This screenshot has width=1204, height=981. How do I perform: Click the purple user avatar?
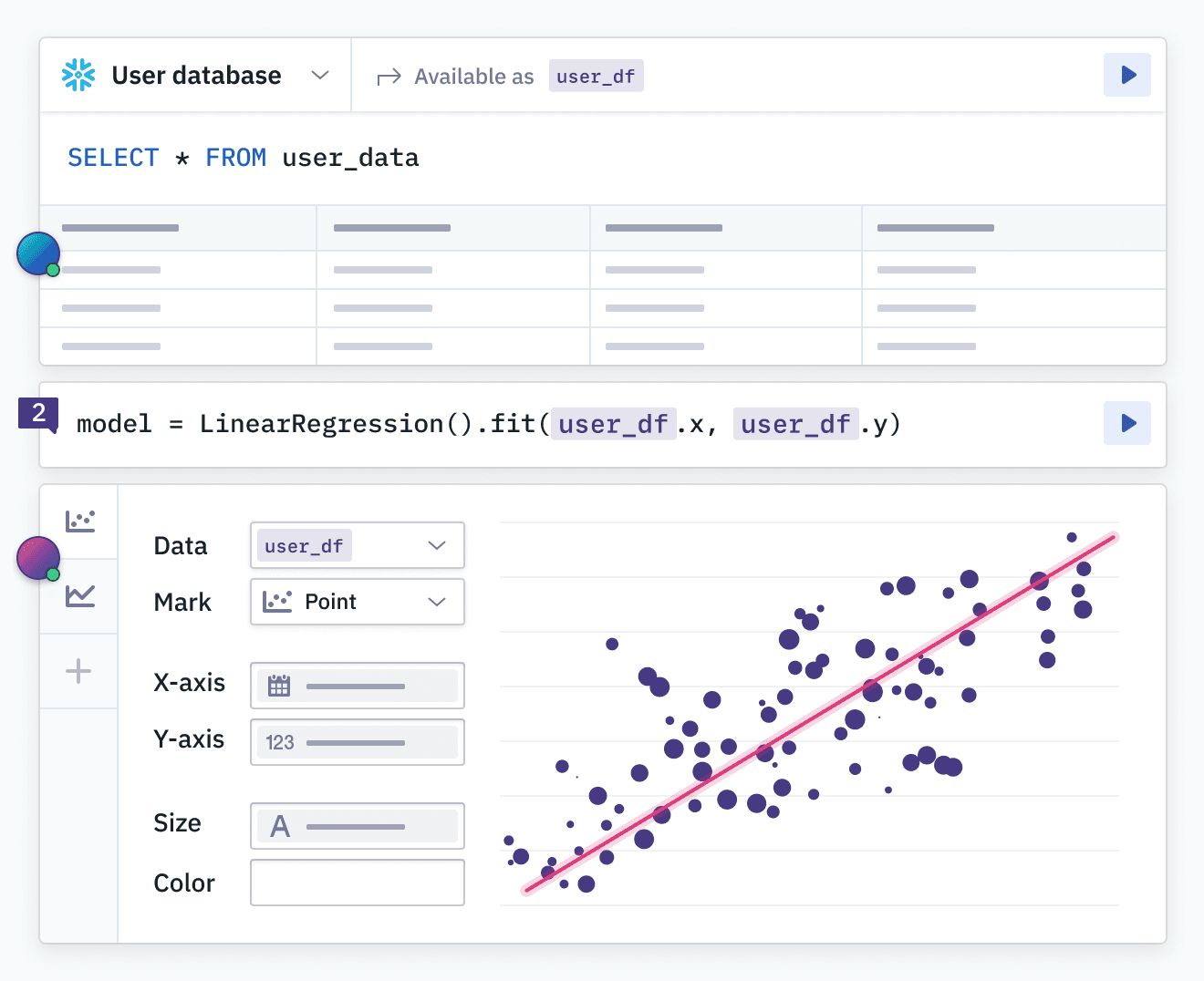(37, 558)
